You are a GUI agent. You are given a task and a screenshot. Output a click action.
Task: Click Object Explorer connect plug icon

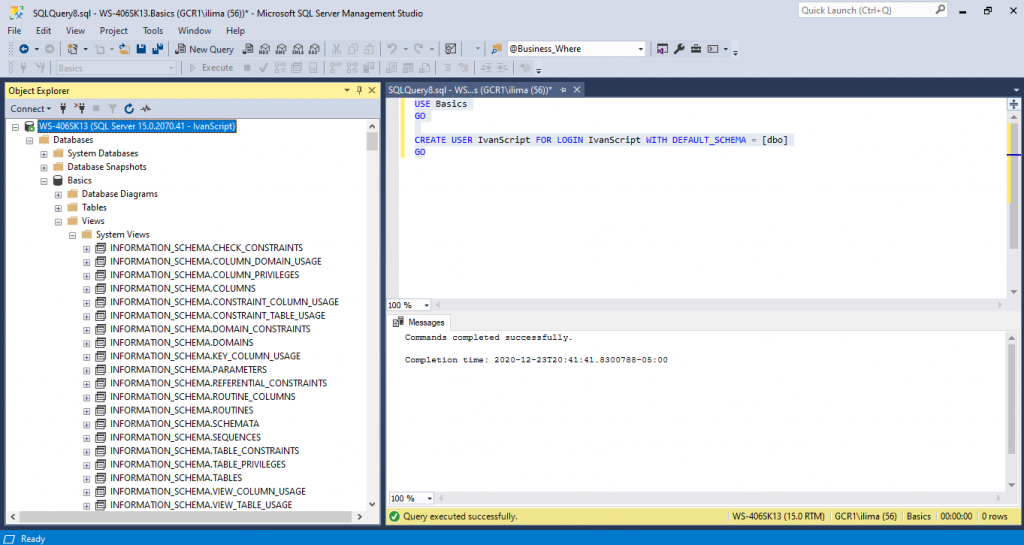tap(63, 108)
